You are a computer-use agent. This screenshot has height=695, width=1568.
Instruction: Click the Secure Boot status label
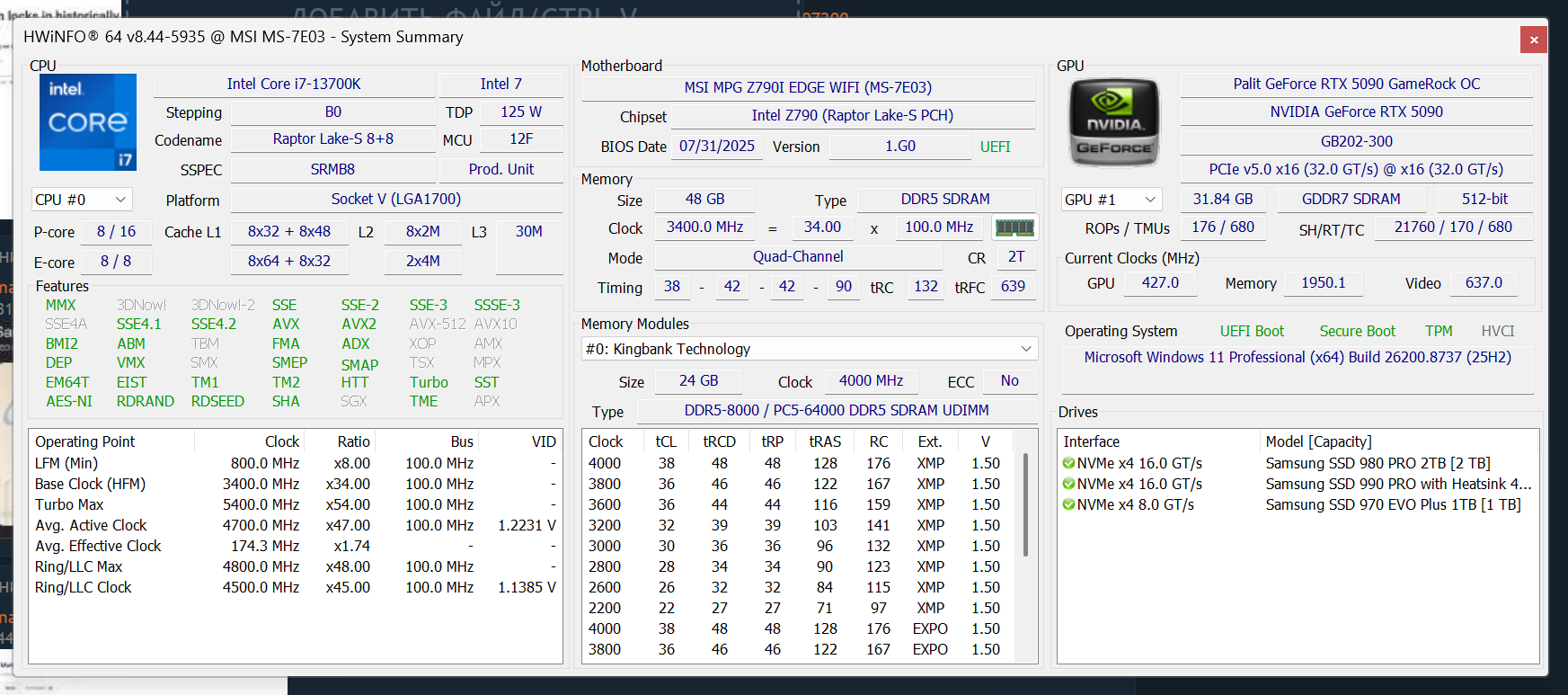(1358, 332)
